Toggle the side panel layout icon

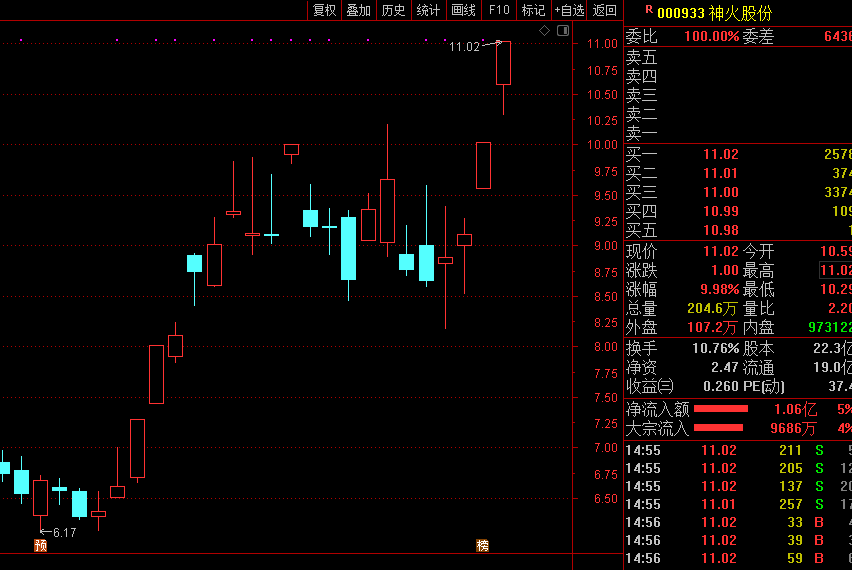(x=562, y=31)
